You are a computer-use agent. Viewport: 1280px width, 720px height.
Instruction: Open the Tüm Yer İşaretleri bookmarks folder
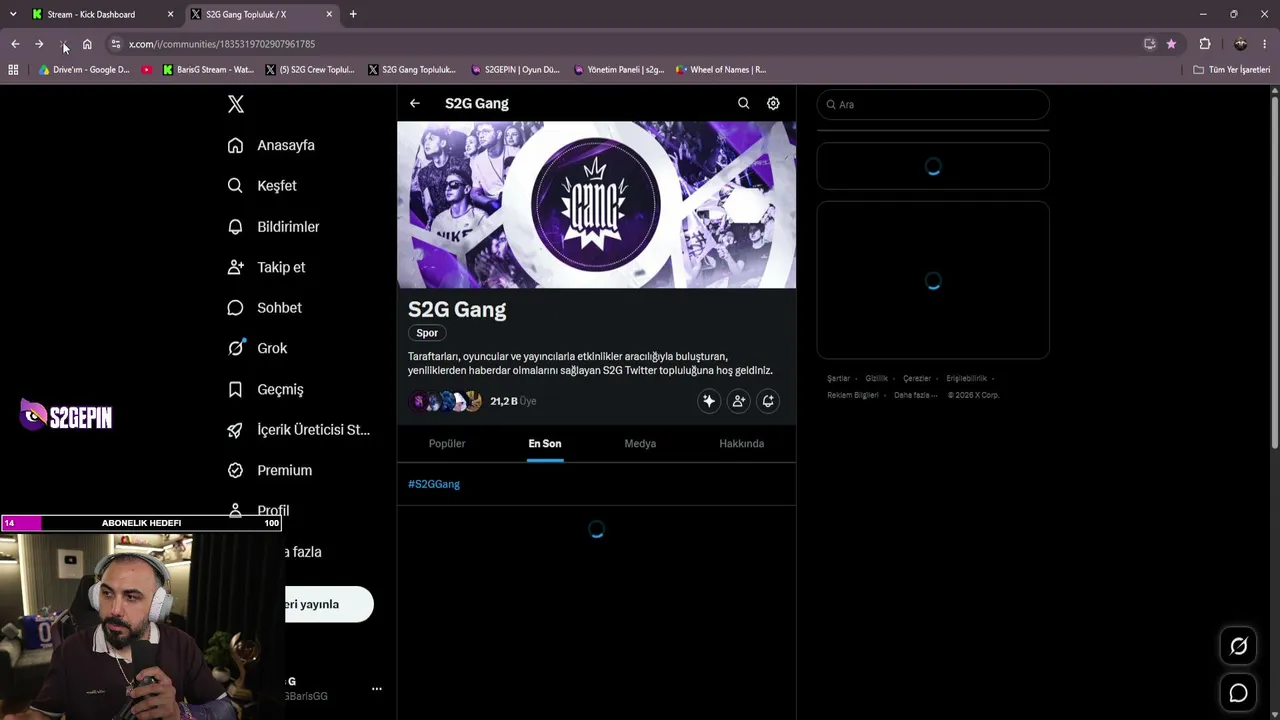point(1232,70)
